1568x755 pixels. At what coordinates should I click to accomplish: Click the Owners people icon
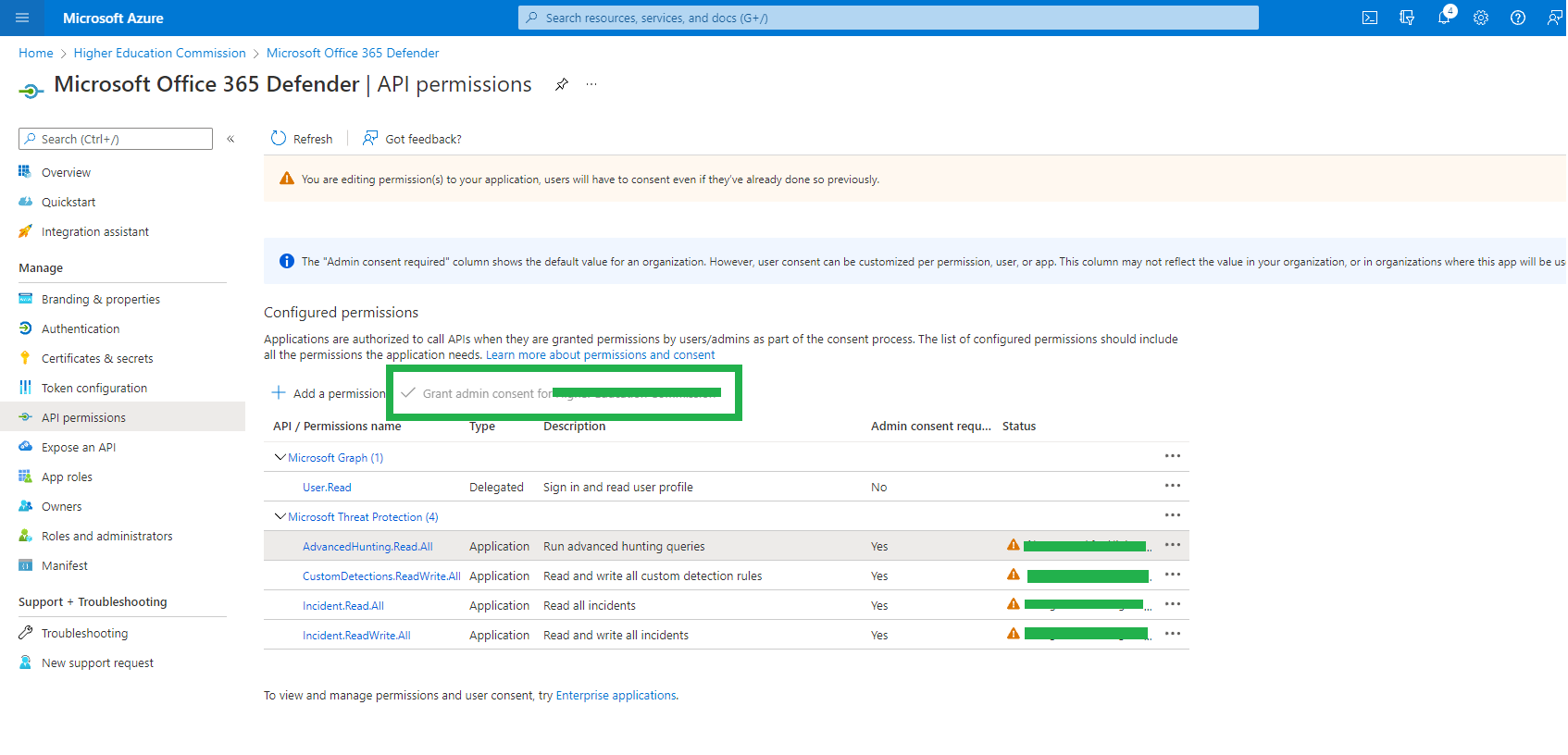point(25,506)
